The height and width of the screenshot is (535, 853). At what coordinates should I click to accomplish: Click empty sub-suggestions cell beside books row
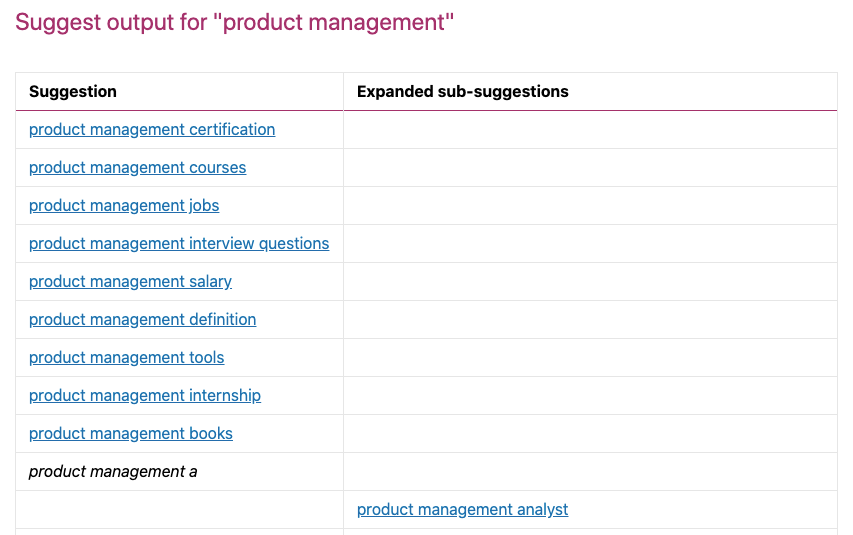(590, 434)
